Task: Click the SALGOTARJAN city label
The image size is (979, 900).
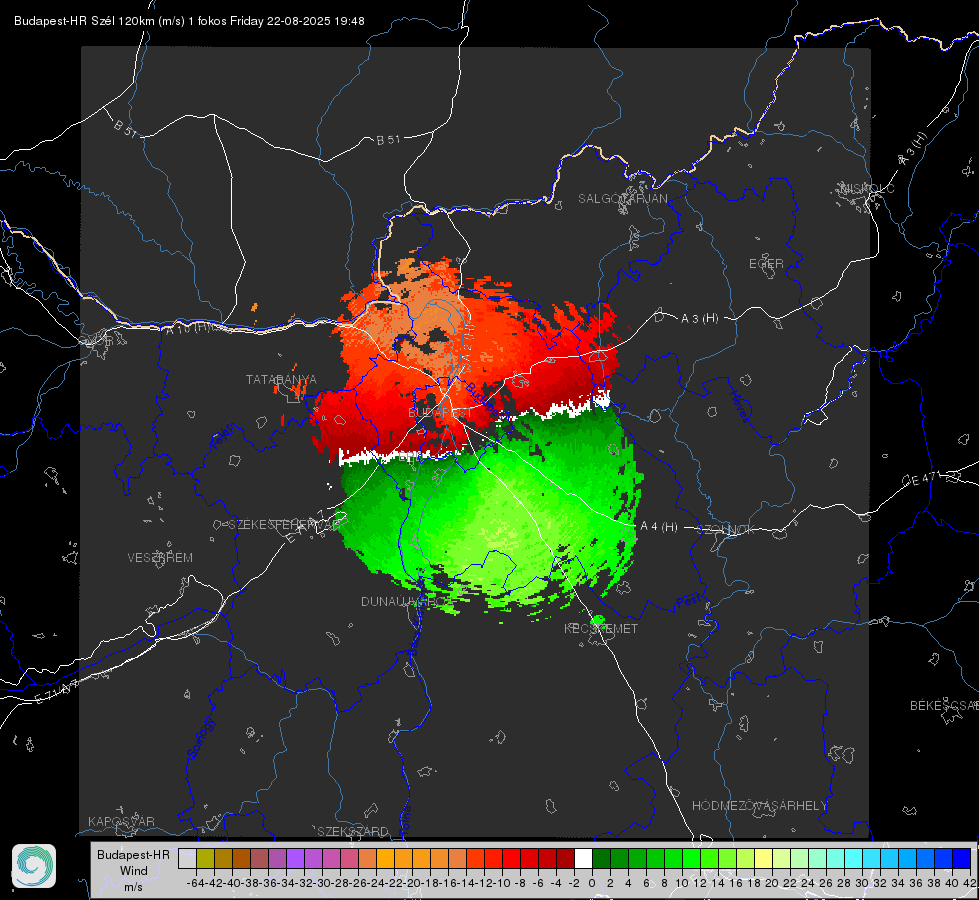Action: point(622,199)
